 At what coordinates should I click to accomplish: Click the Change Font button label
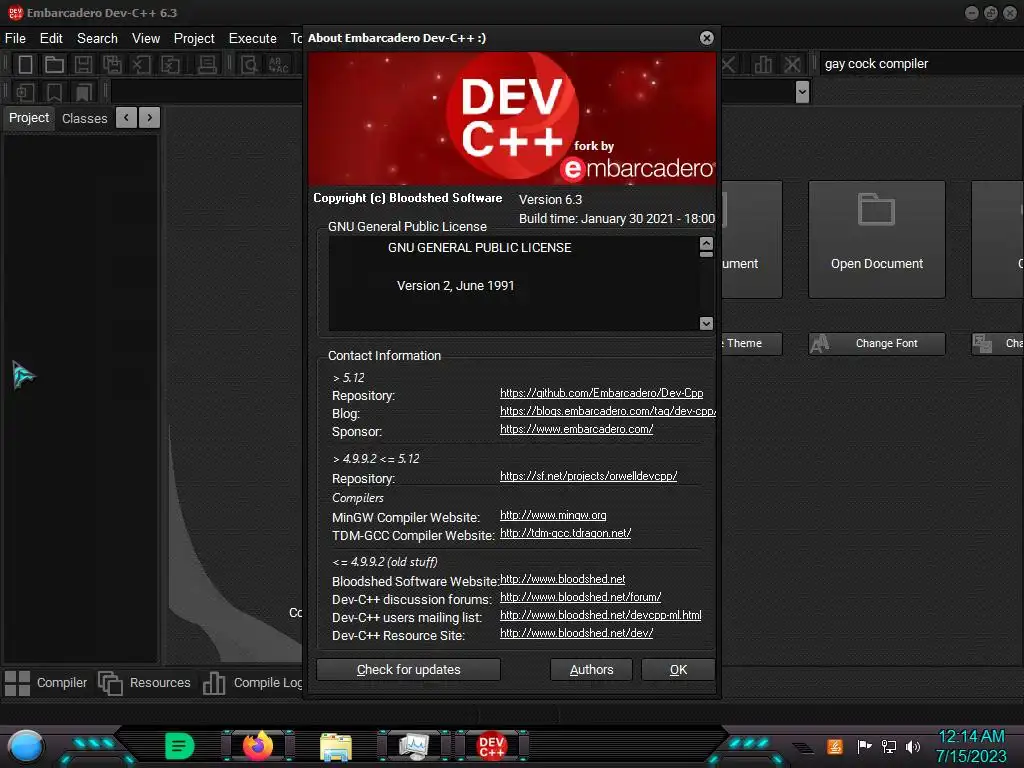(886, 344)
